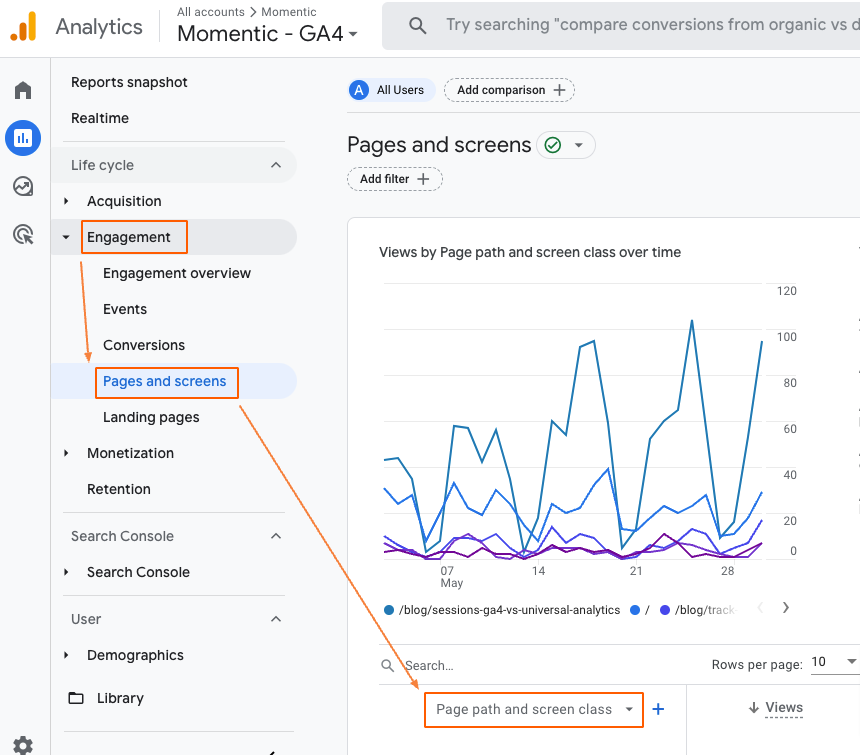The width and height of the screenshot is (860, 755).
Task: Open the Rows per page dropdown
Action: click(834, 662)
